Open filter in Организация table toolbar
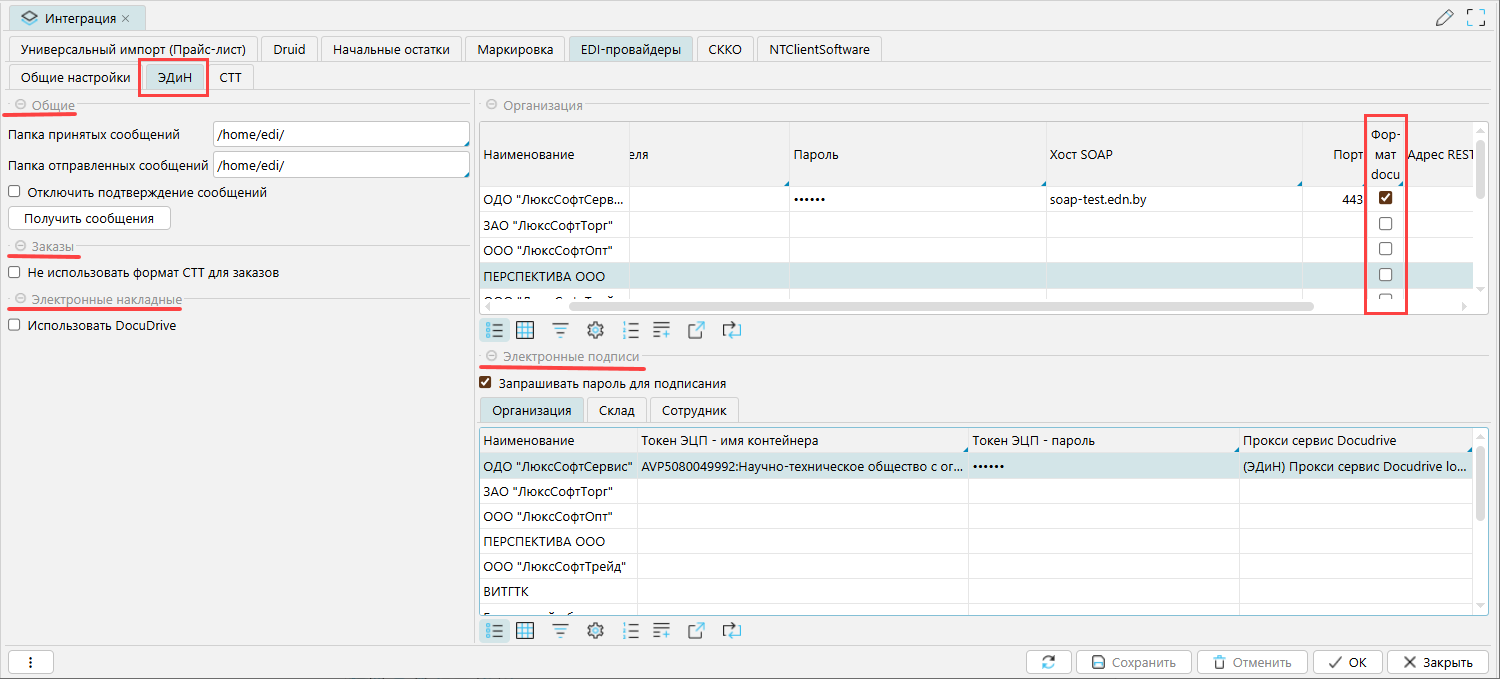Viewport: 1500px width, 679px height. [561, 330]
